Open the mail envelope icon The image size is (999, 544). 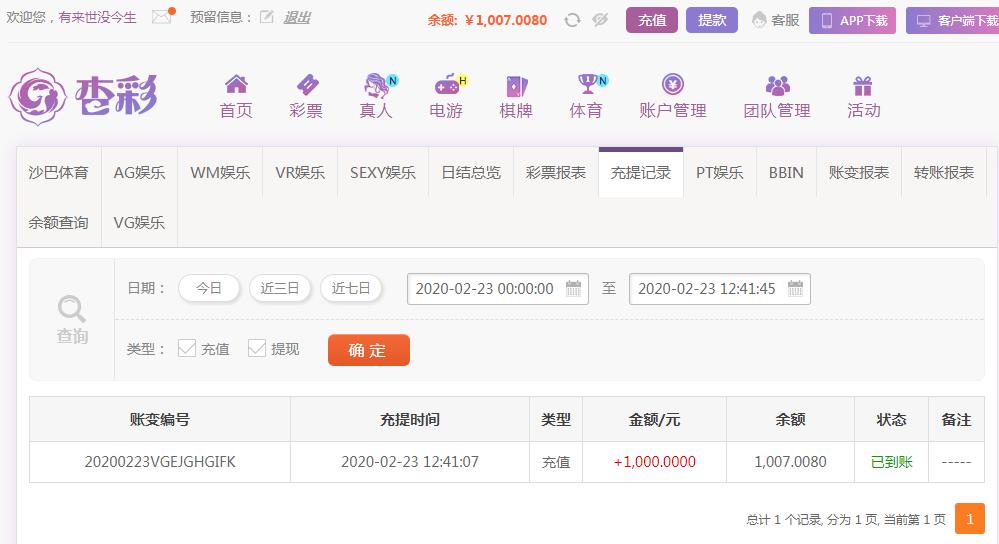[162, 17]
